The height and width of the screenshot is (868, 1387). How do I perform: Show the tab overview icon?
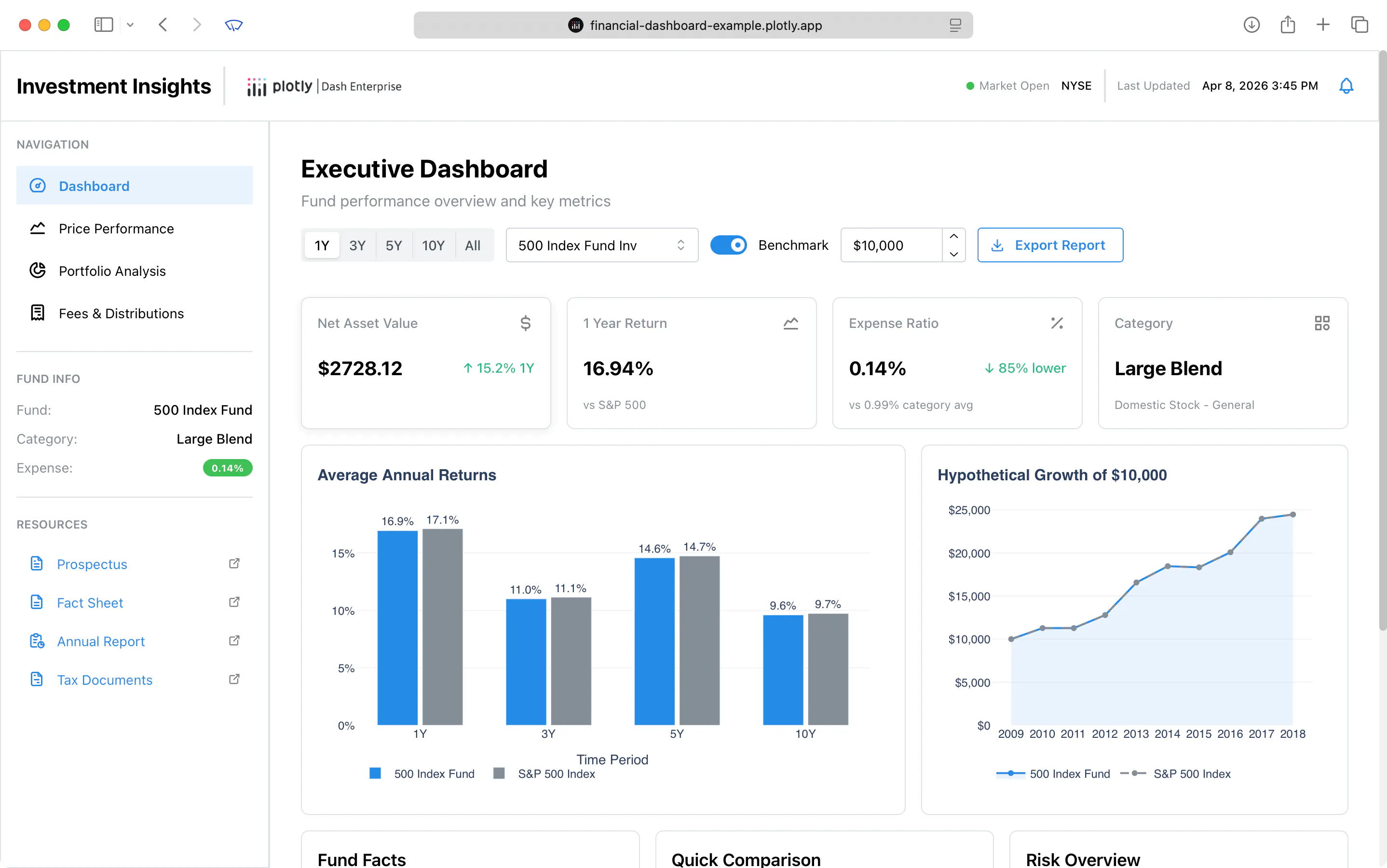pyautogui.click(x=1360, y=25)
